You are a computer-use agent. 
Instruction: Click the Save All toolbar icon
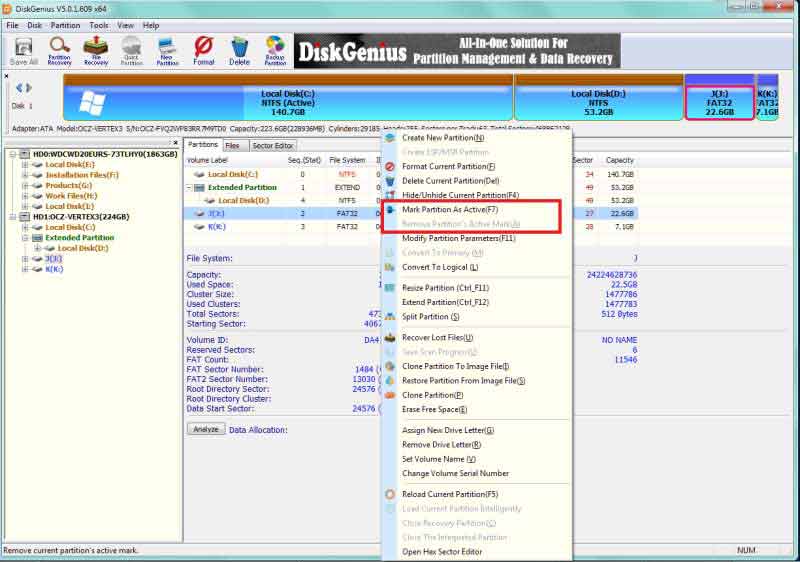[23, 52]
